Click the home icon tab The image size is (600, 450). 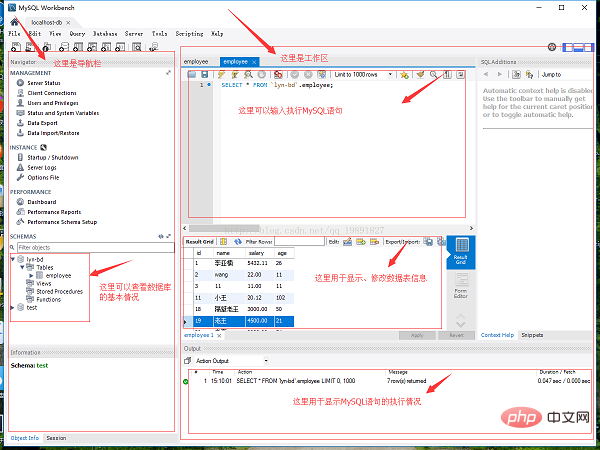(15, 21)
